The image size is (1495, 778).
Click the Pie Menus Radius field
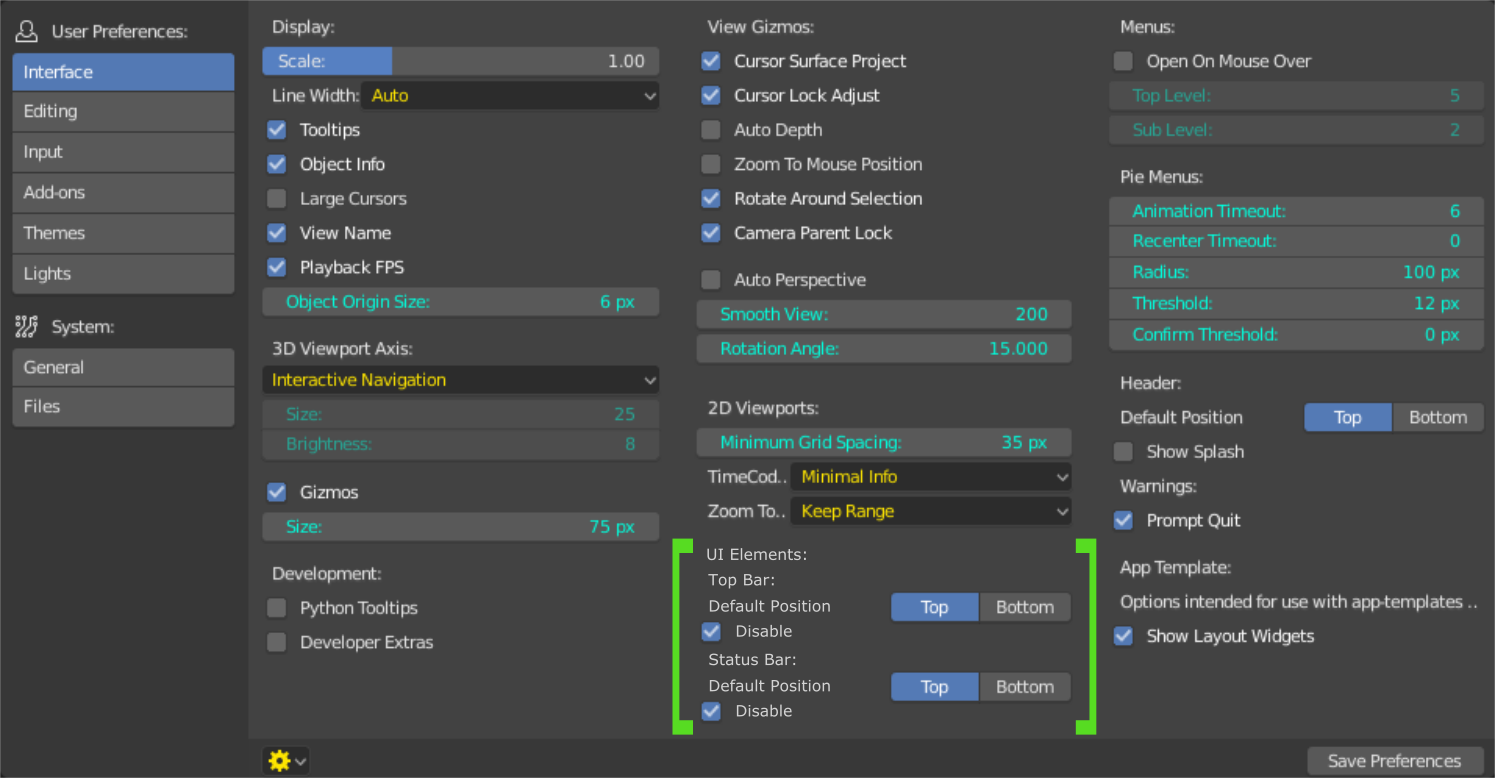coord(1296,273)
